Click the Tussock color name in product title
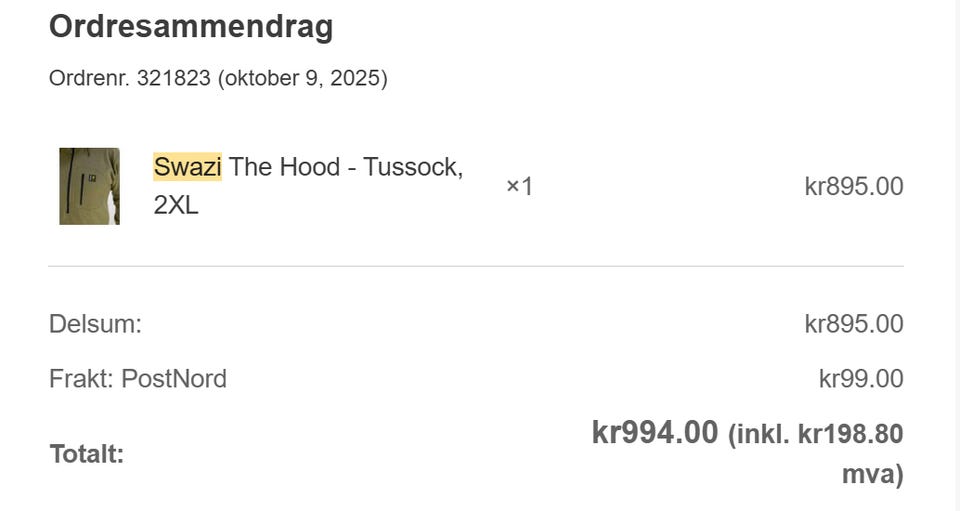This screenshot has width=960, height=511. coord(413,167)
